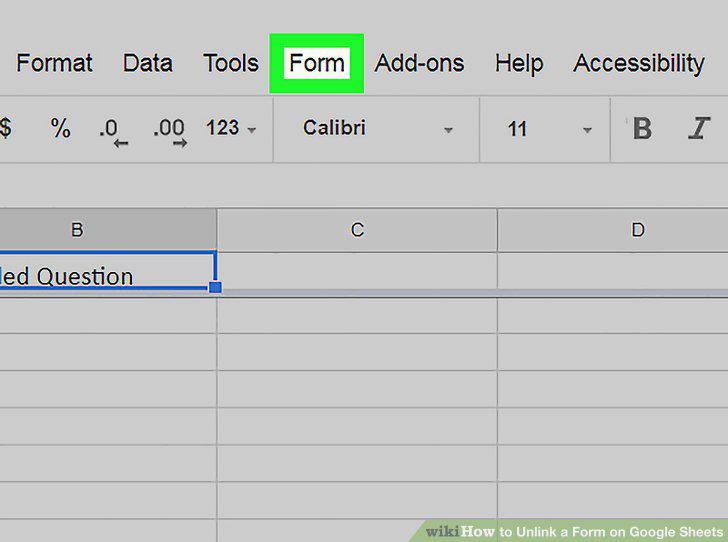The image size is (728, 542).
Task: Open the Help menu
Action: click(x=519, y=64)
